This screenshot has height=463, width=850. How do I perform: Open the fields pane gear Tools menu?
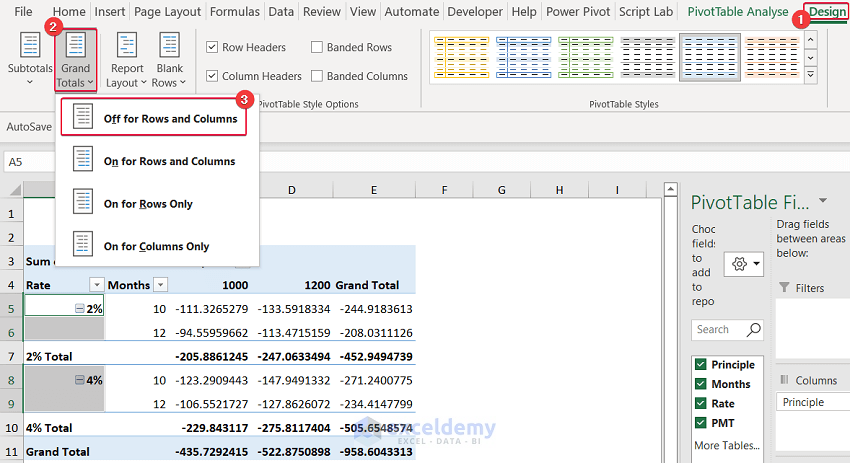click(744, 264)
